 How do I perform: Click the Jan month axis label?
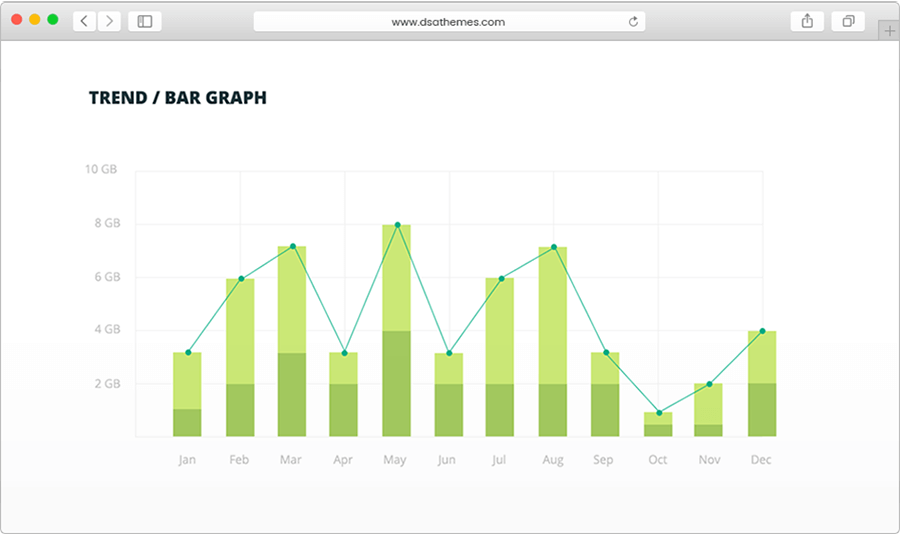tap(187, 460)
